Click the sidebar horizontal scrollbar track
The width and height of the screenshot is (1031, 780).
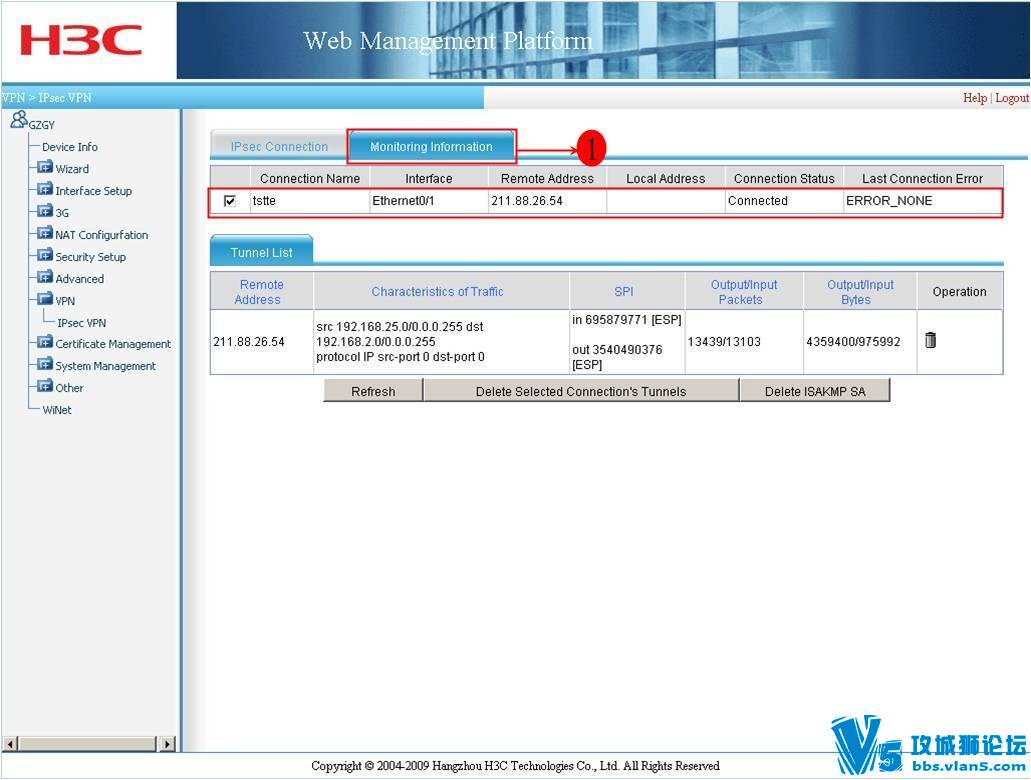pos(89,744)
